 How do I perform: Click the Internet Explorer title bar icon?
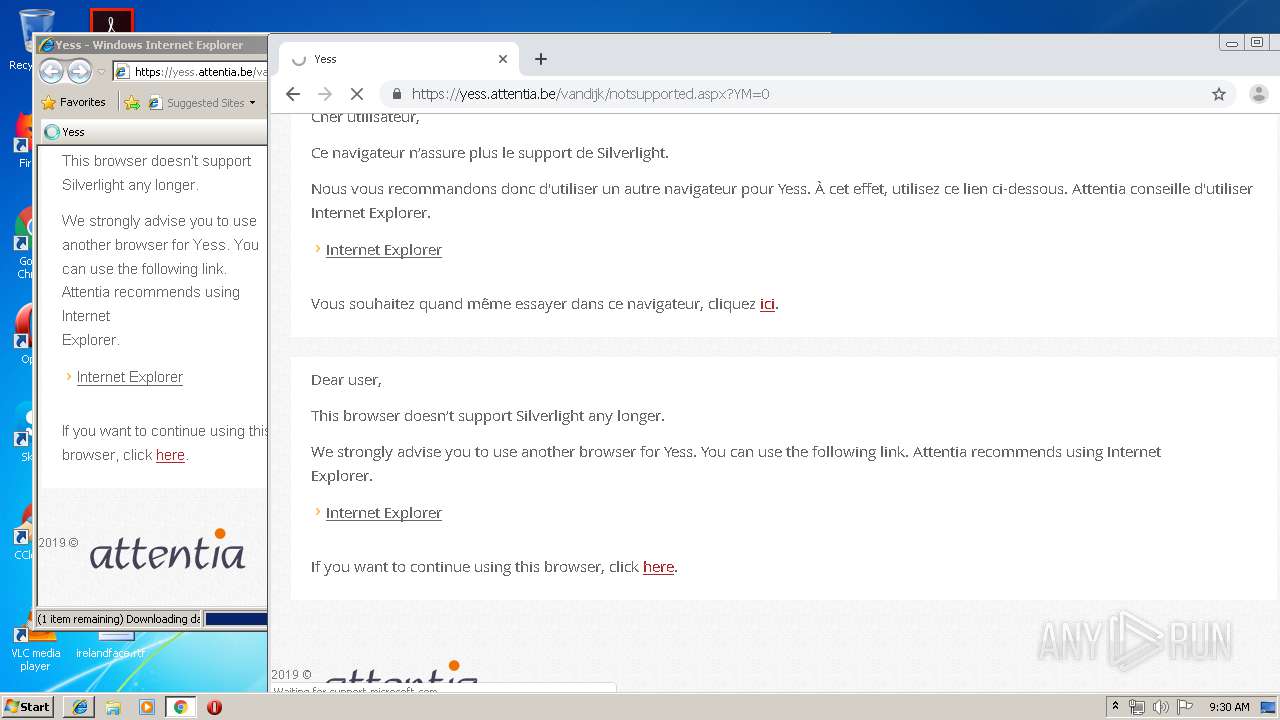[x=46, y=45]
